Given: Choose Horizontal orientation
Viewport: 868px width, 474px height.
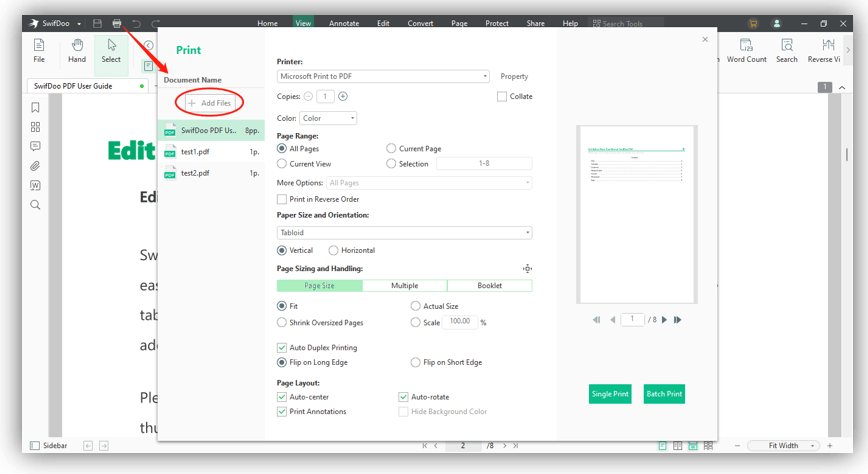Looking at the screenshot, I should (333, 250).
